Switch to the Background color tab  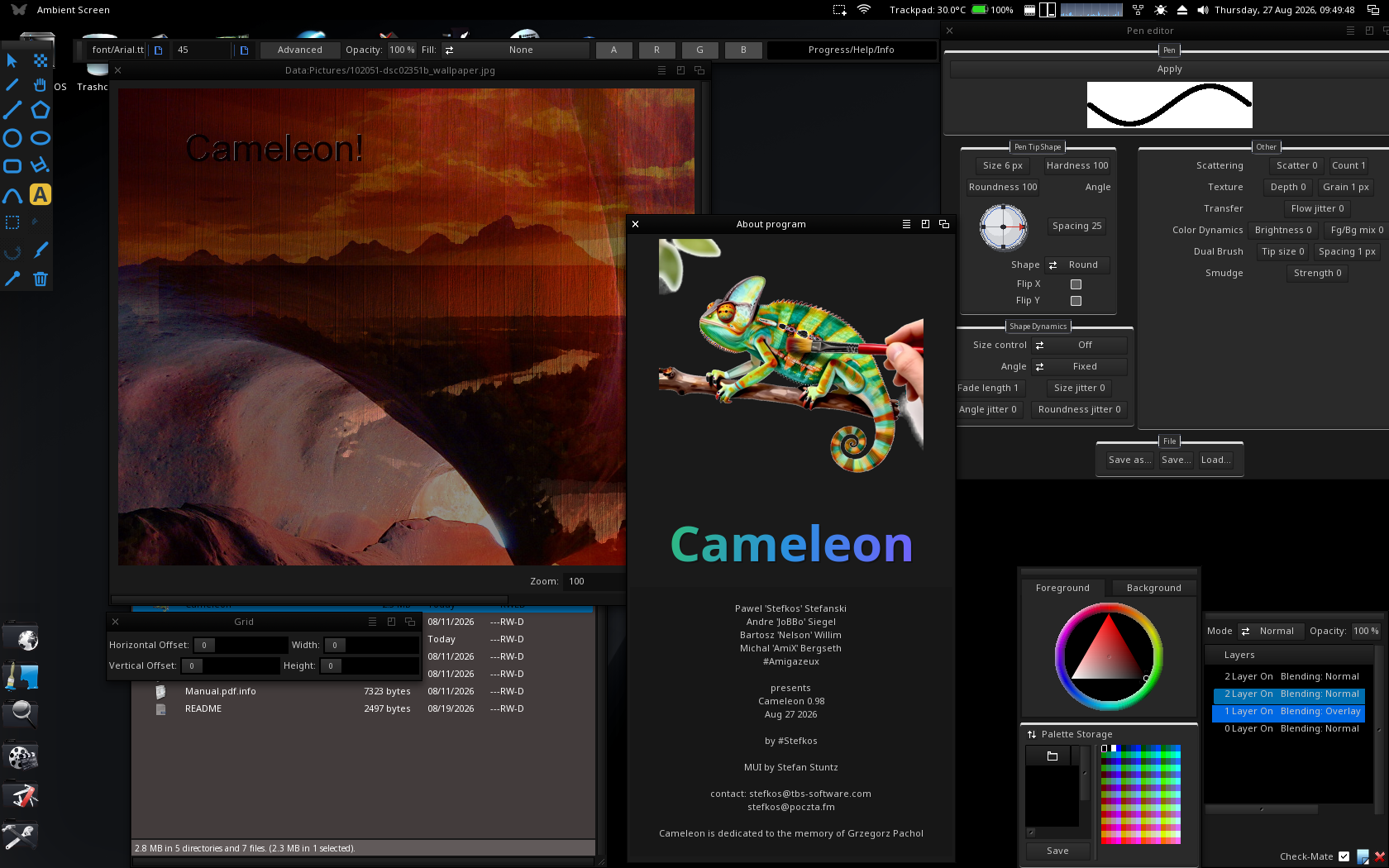coord(1153,588)
